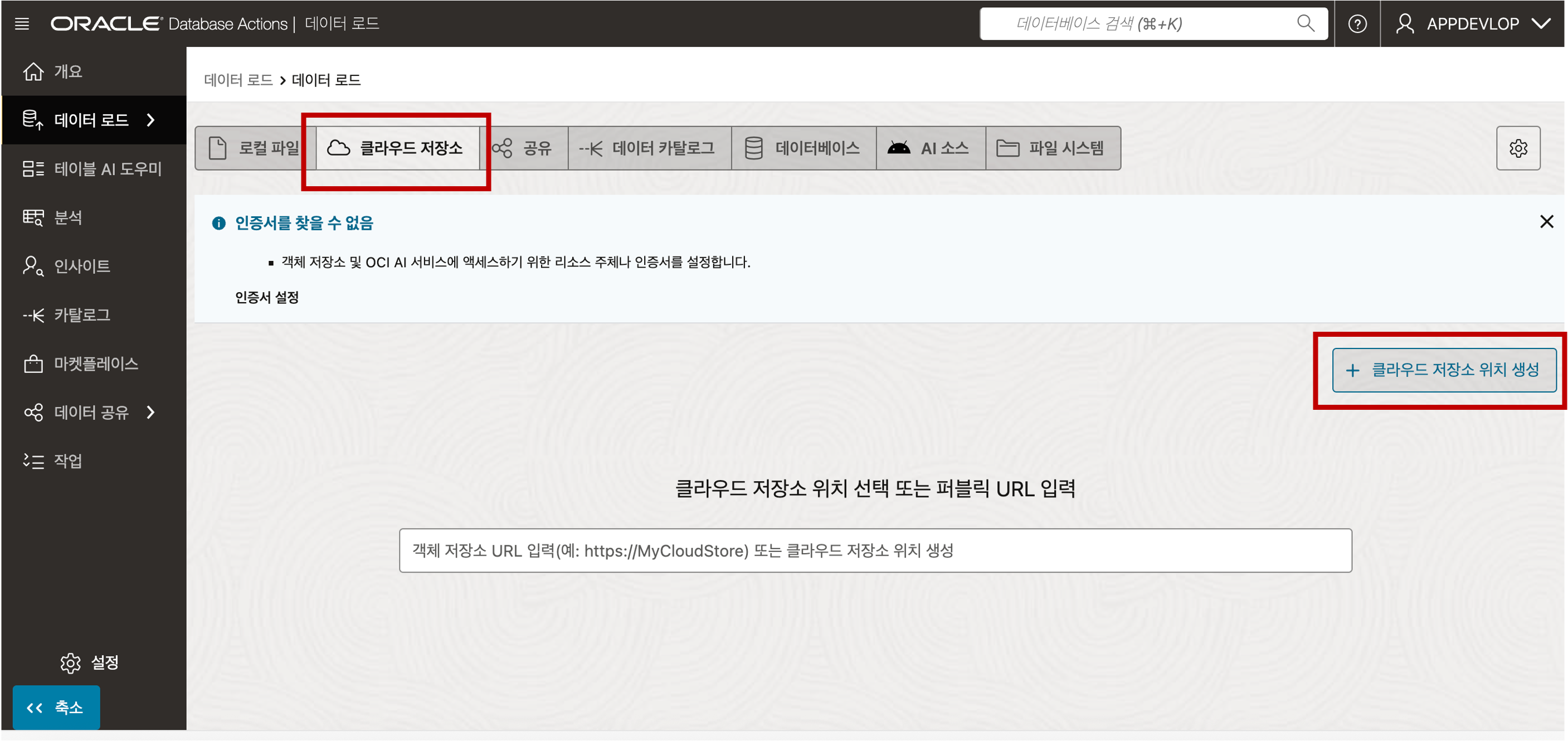Collapse sidebar with 축소 button
Screen dimensions: 1568x741
(x=56, y=707)
